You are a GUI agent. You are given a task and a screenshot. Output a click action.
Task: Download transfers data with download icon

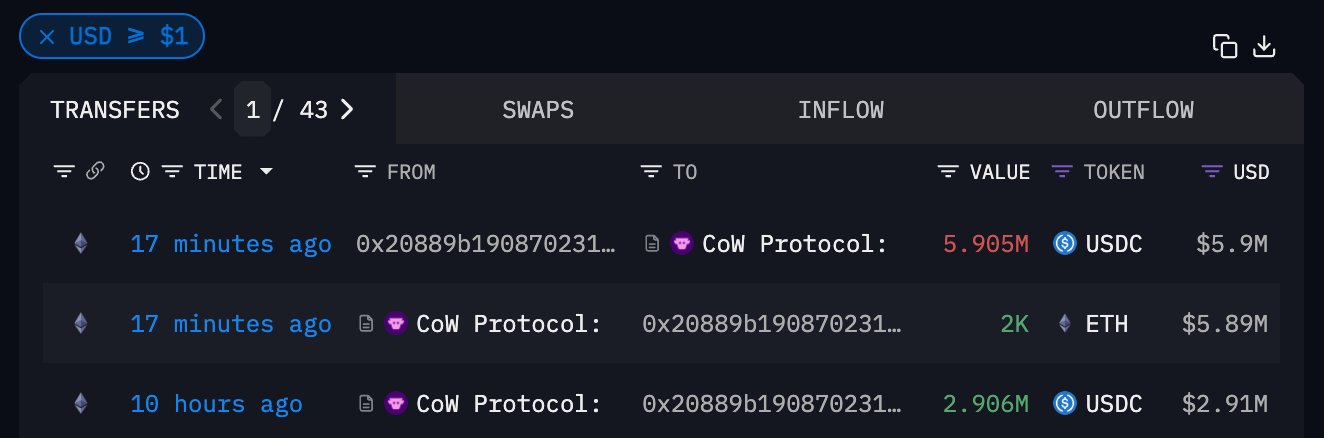[x=1265, y=46]
